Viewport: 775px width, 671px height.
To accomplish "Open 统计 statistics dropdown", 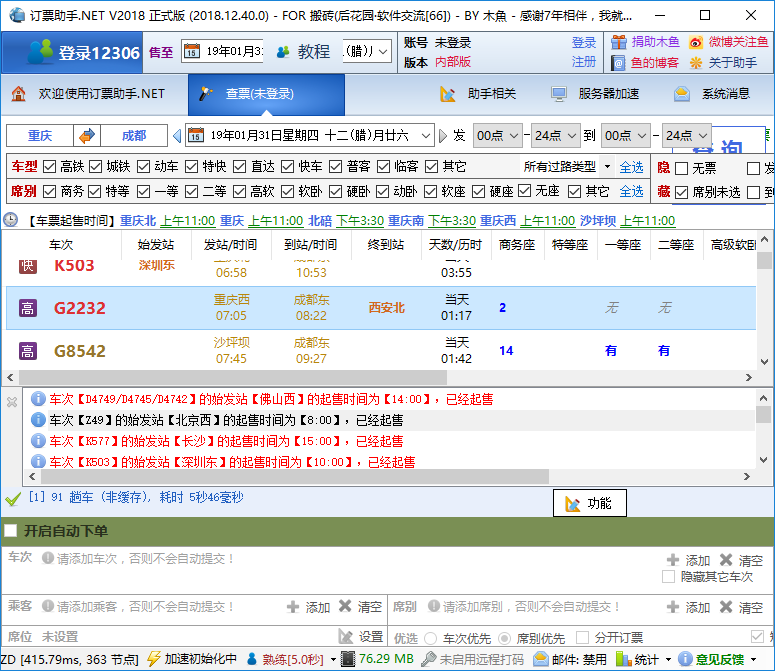I will (x=668, y=659).
